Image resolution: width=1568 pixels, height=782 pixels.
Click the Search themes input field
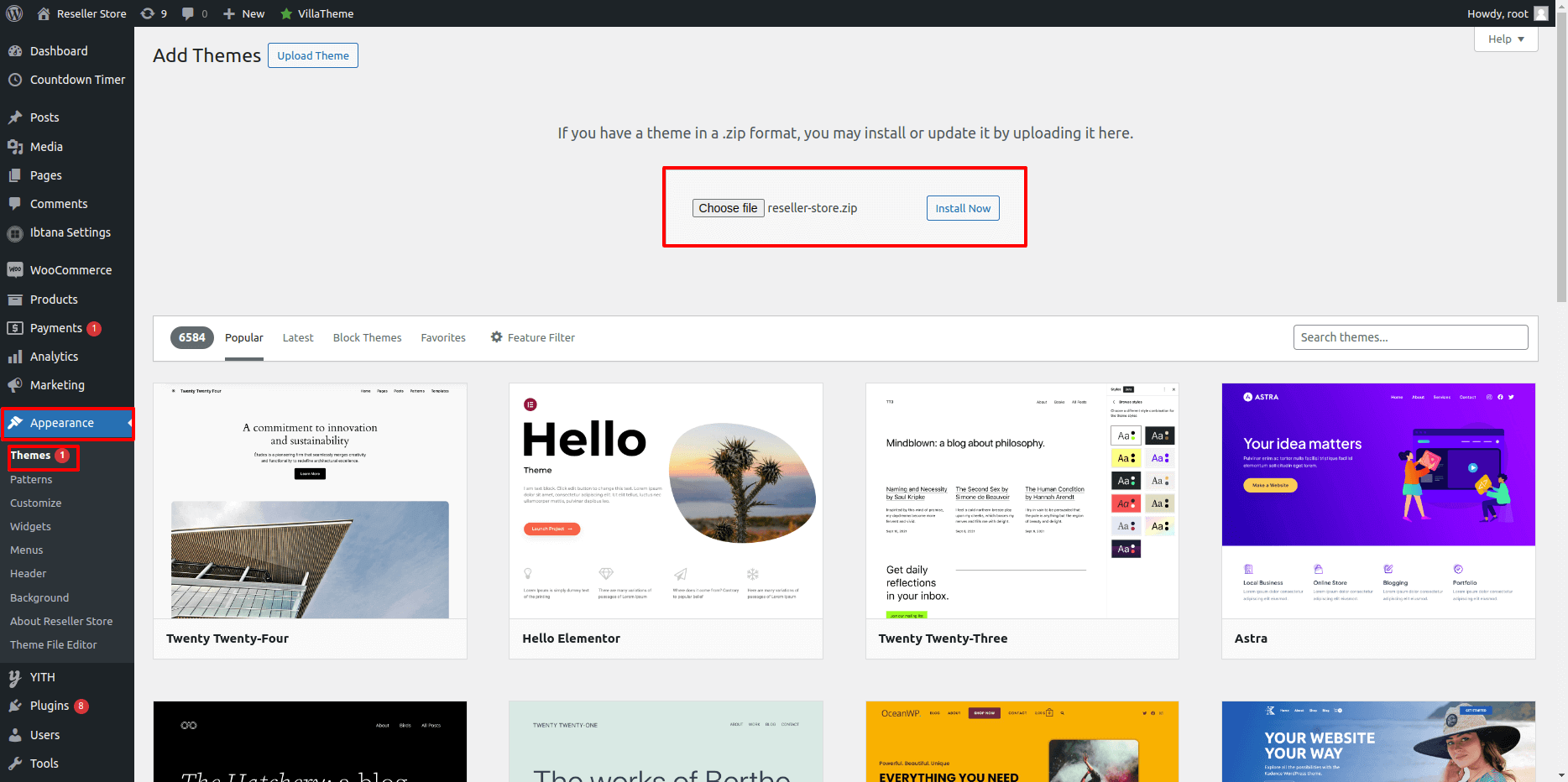point(1410,337)
